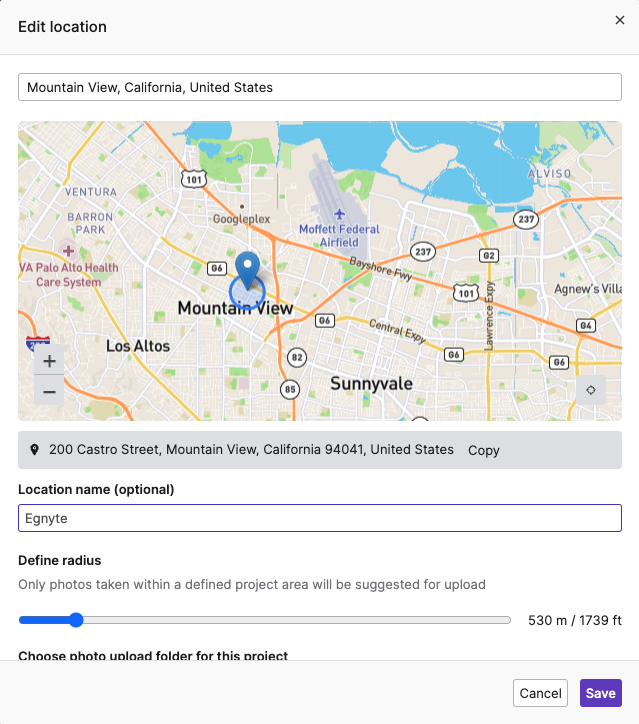
Task: Focus the Location name field containing Egnyte
Action: click(320, 518)
